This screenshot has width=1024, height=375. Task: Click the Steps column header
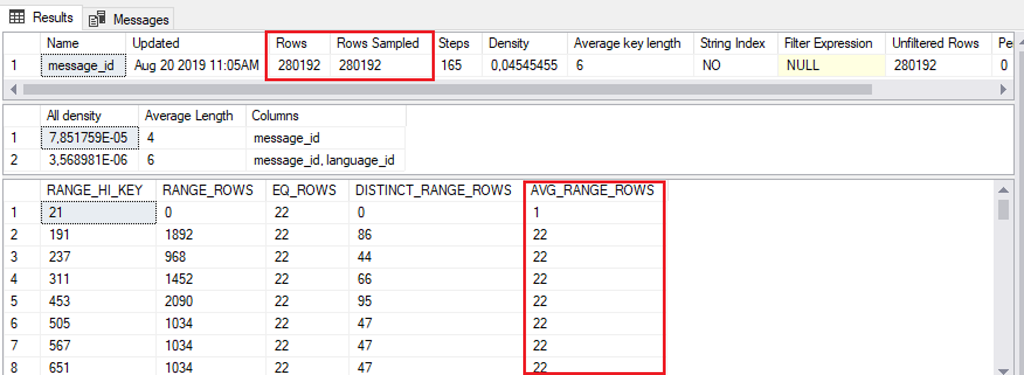click(457, 43)
